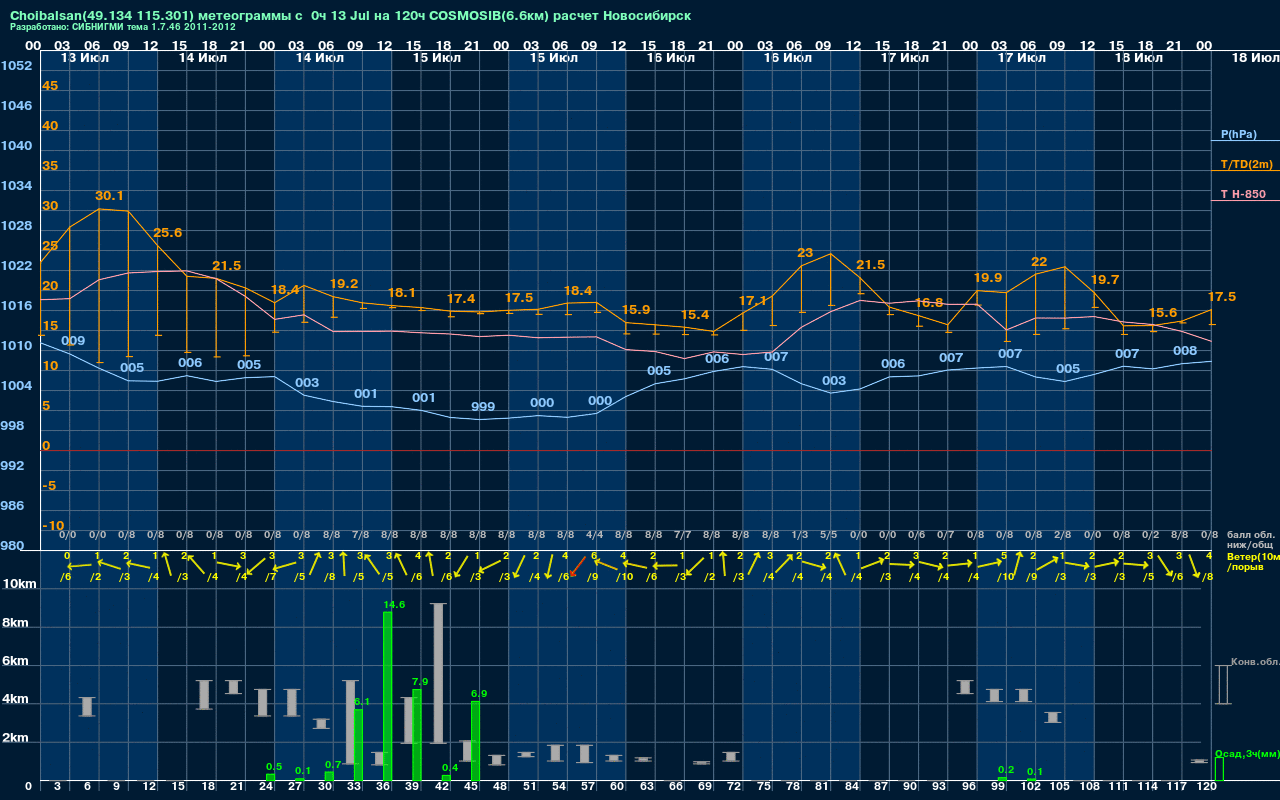Click the -10 temperature axis label
The image size is (1280, 800).
pos(53,526)
